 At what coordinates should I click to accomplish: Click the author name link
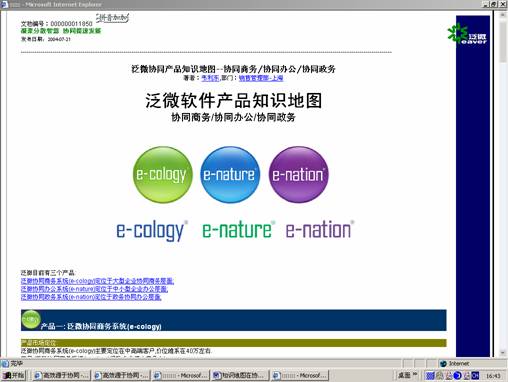(210, 78)
